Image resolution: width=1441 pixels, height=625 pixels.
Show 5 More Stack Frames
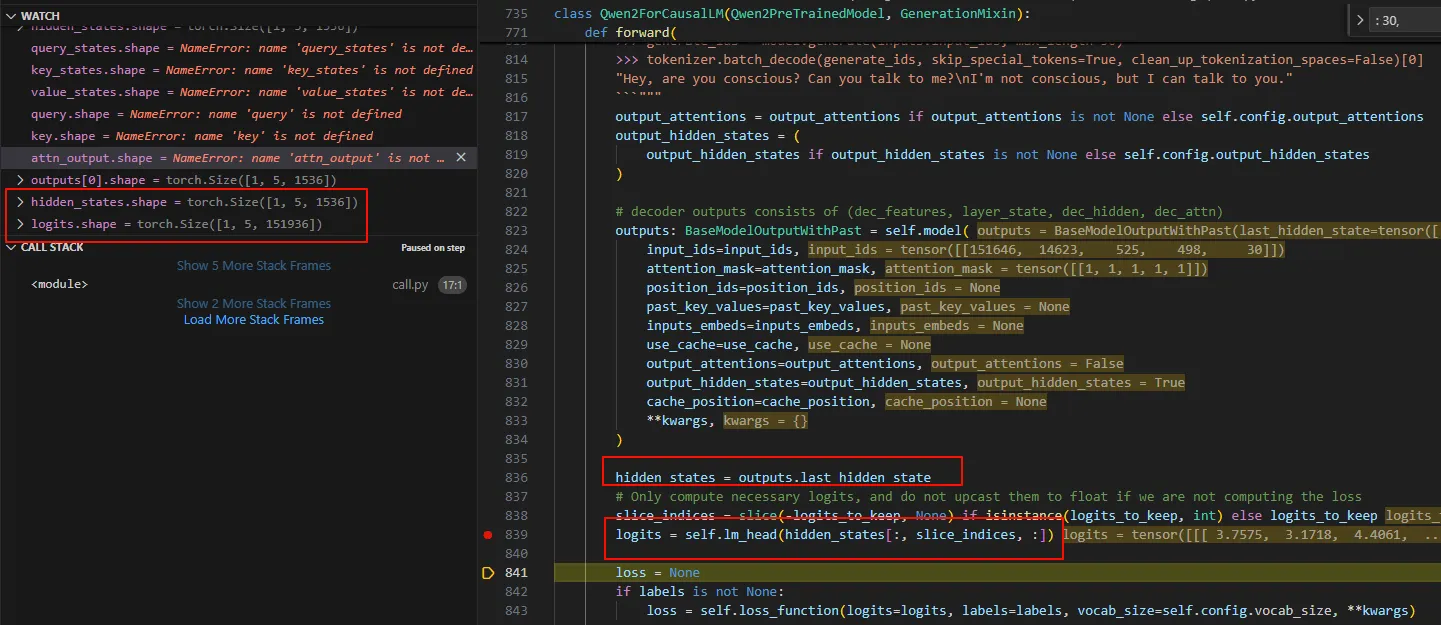(x=254, y=266)
